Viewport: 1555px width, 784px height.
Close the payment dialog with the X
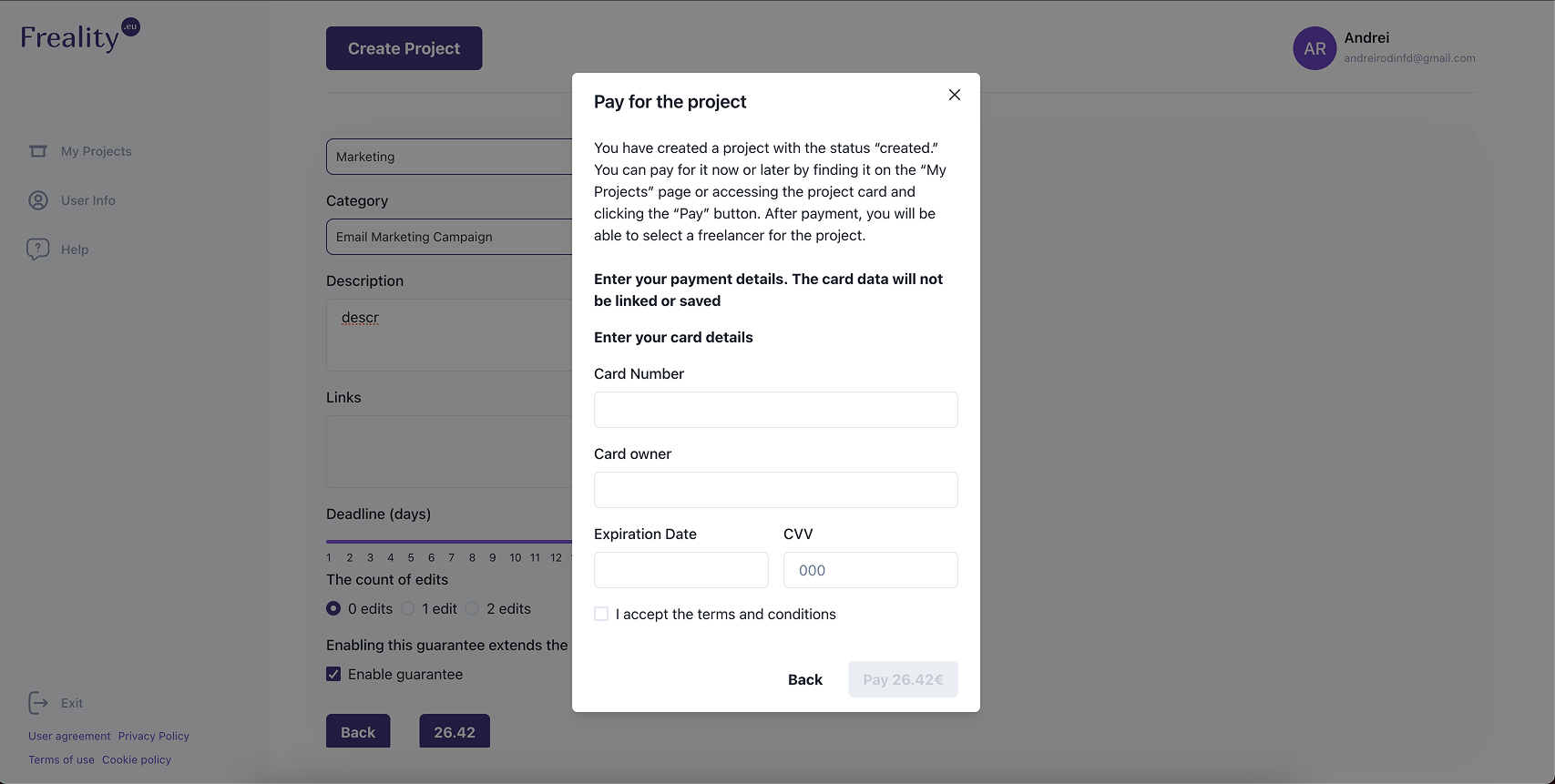click(954, 95)
